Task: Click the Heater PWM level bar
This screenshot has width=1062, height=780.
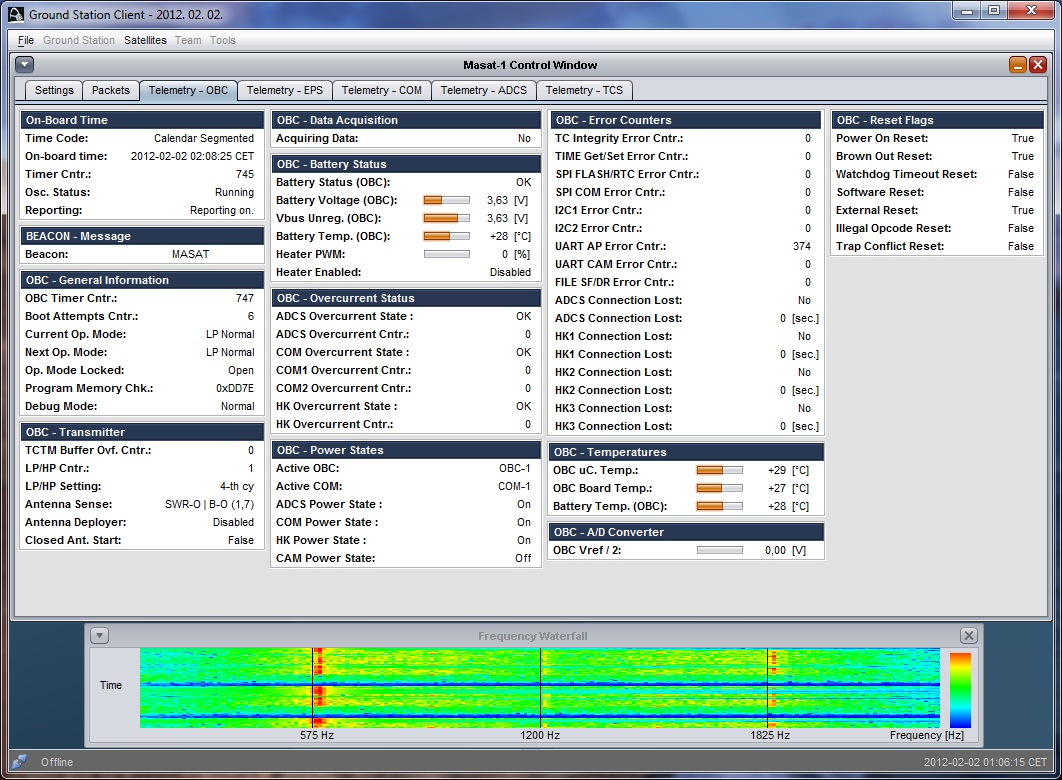Action: tap(448, 254)
